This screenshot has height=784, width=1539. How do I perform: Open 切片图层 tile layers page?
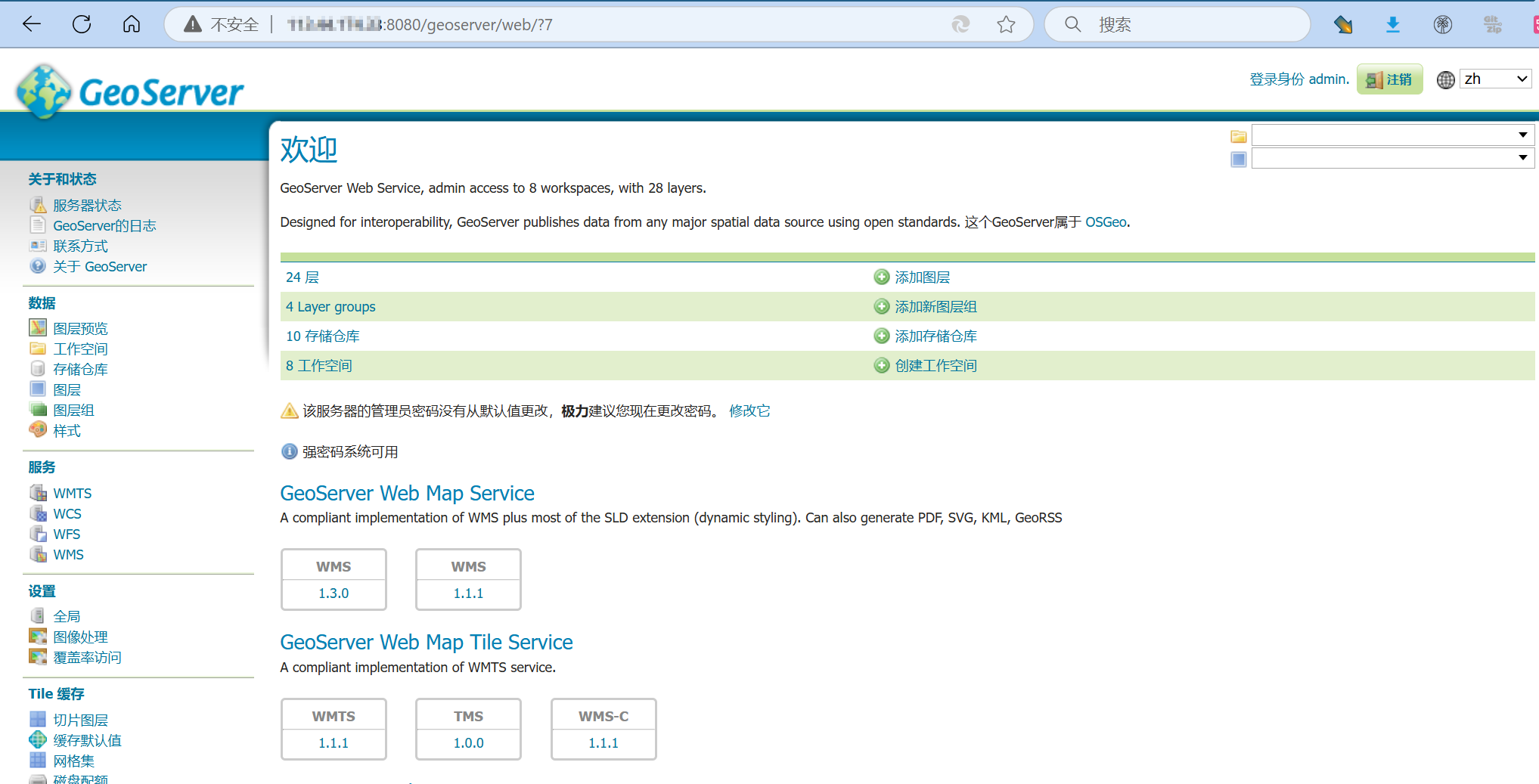point(80,719)
